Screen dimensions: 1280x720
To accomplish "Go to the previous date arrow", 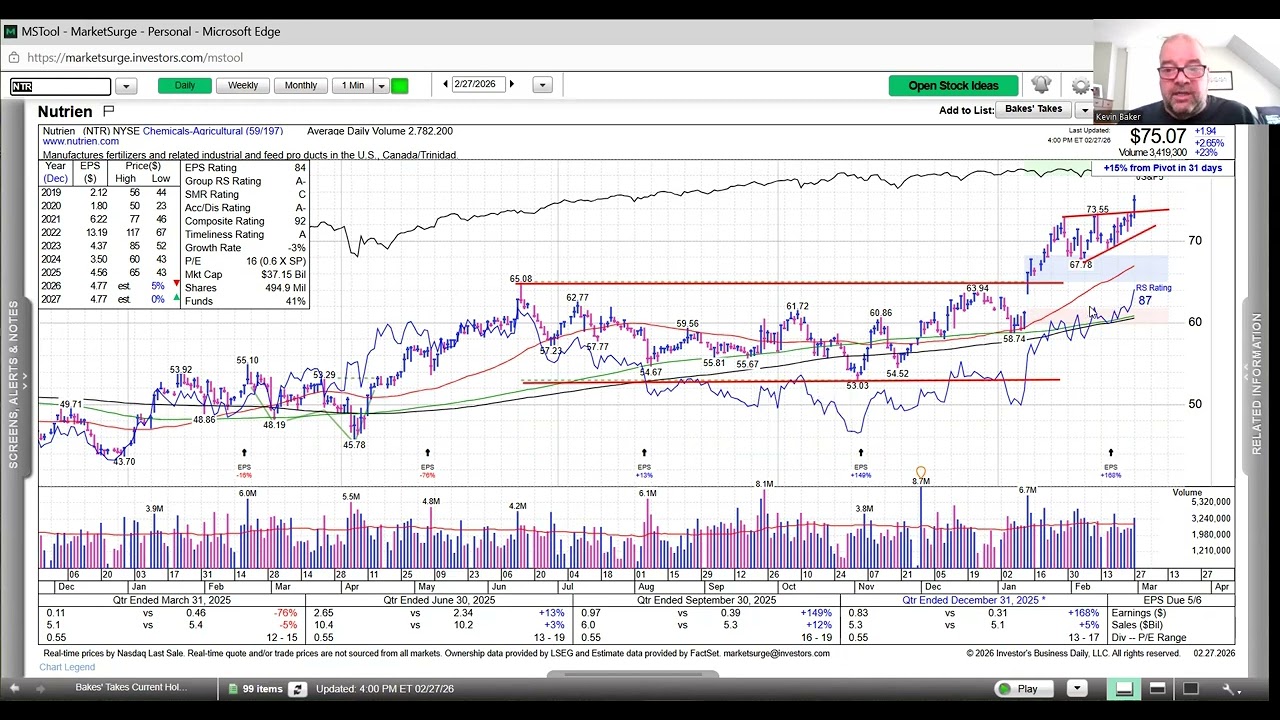I will pos(445,85).
